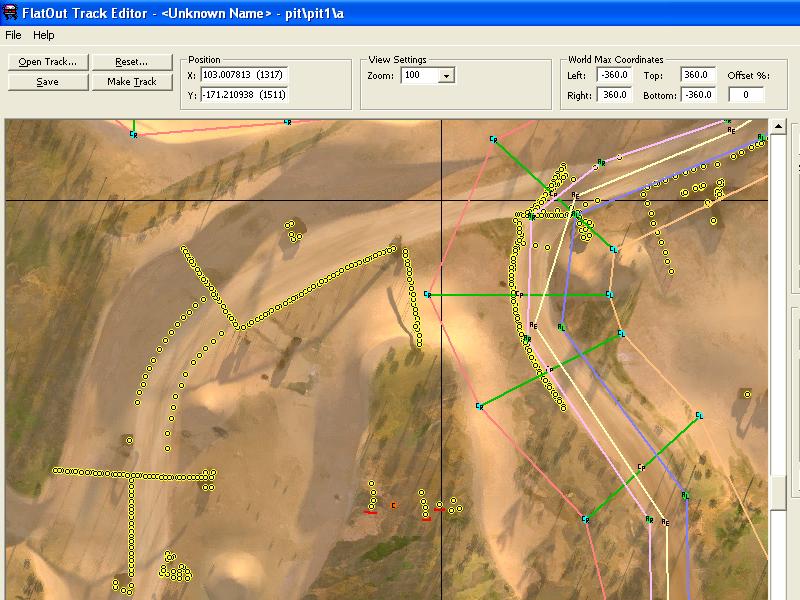Select the lone yellow marker left of horizontal row

(x=129, y=440)
